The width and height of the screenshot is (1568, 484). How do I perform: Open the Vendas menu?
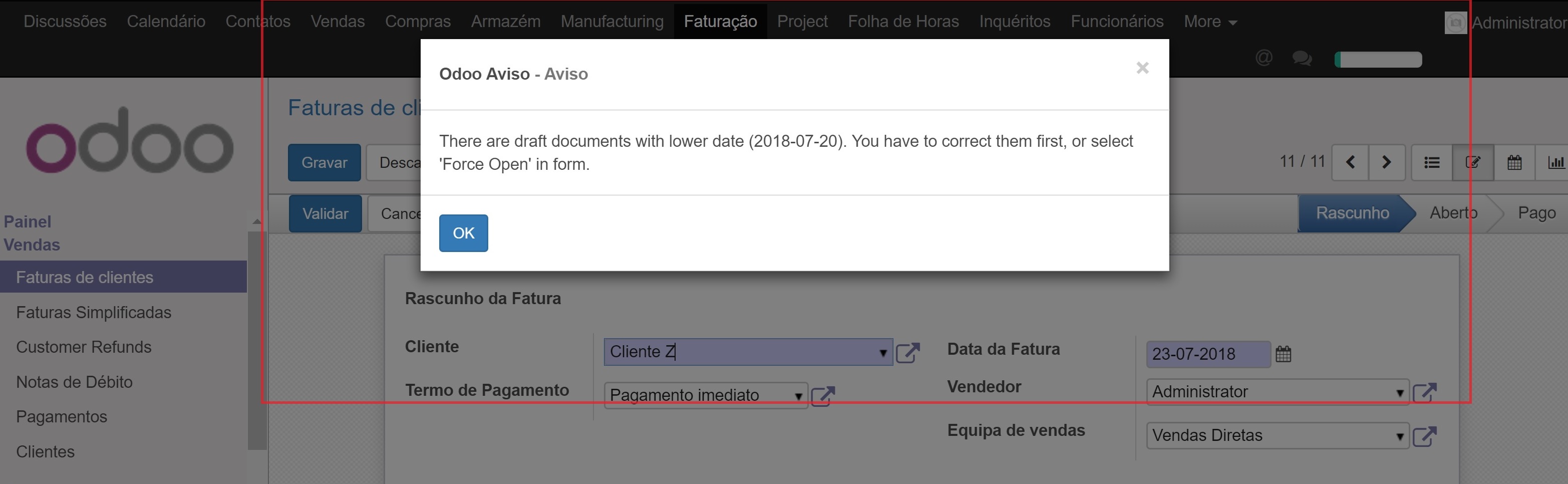[337, 22]
